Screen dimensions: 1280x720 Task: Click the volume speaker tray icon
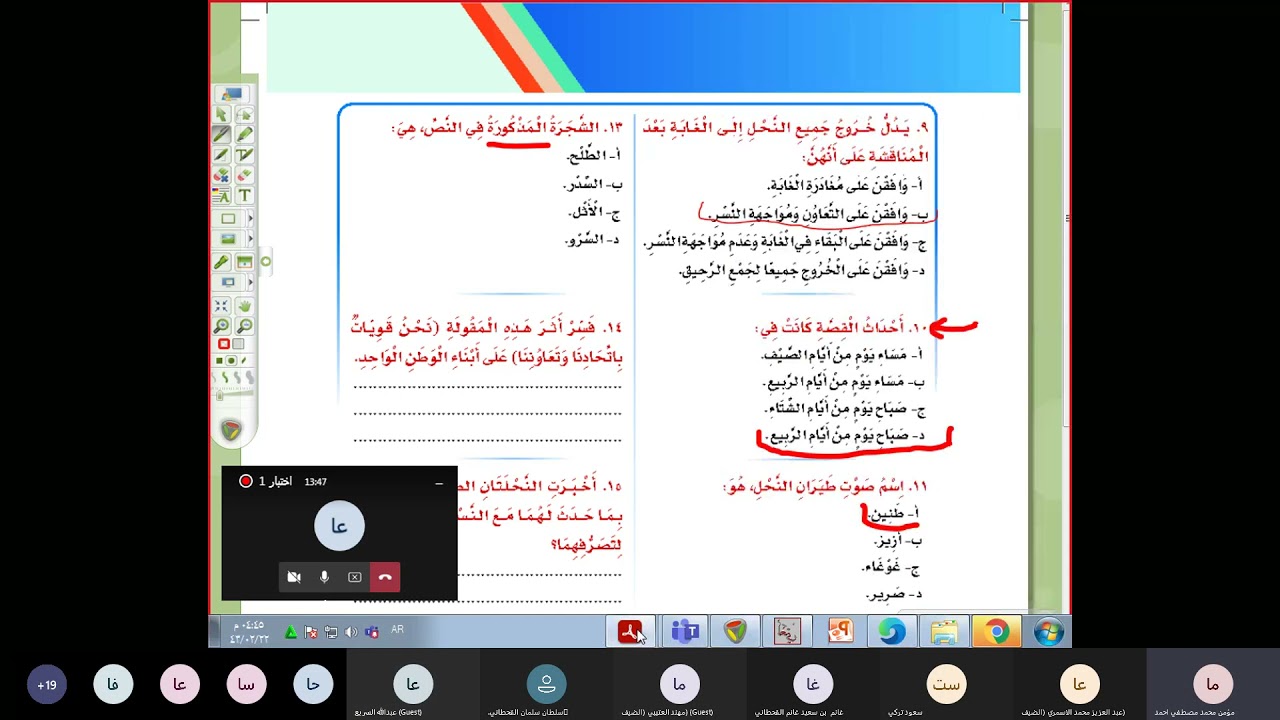coord(351,632)
